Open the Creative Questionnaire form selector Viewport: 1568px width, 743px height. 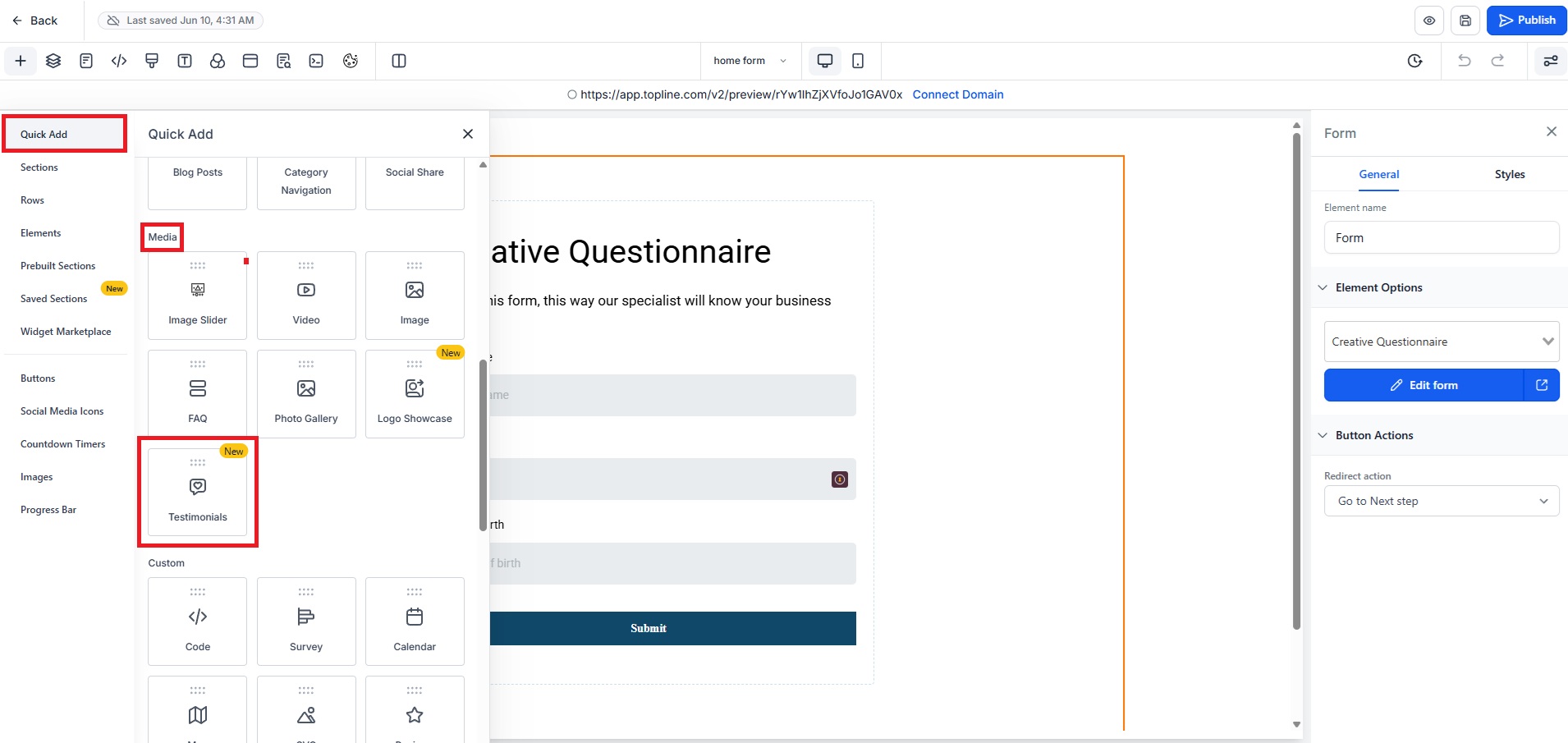pyautogui.click(x=1441, y=342)
